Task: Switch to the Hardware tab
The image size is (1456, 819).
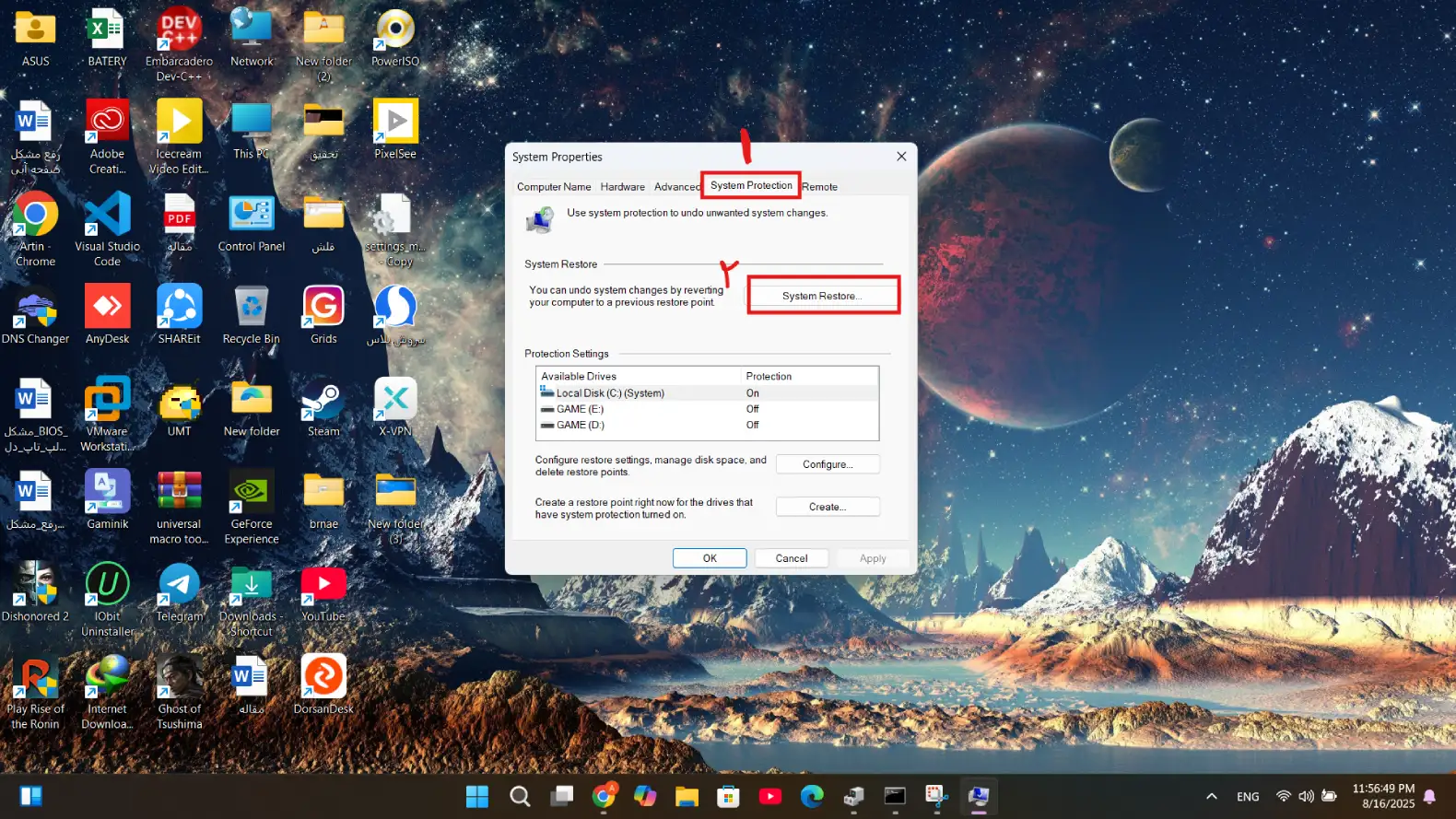Action: (x=622, y=187)
